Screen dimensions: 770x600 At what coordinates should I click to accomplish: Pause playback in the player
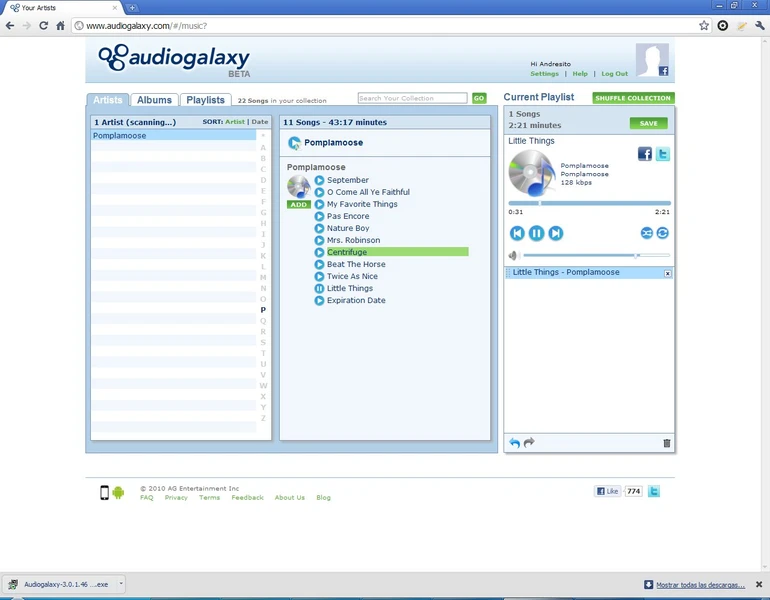(536, 233)
